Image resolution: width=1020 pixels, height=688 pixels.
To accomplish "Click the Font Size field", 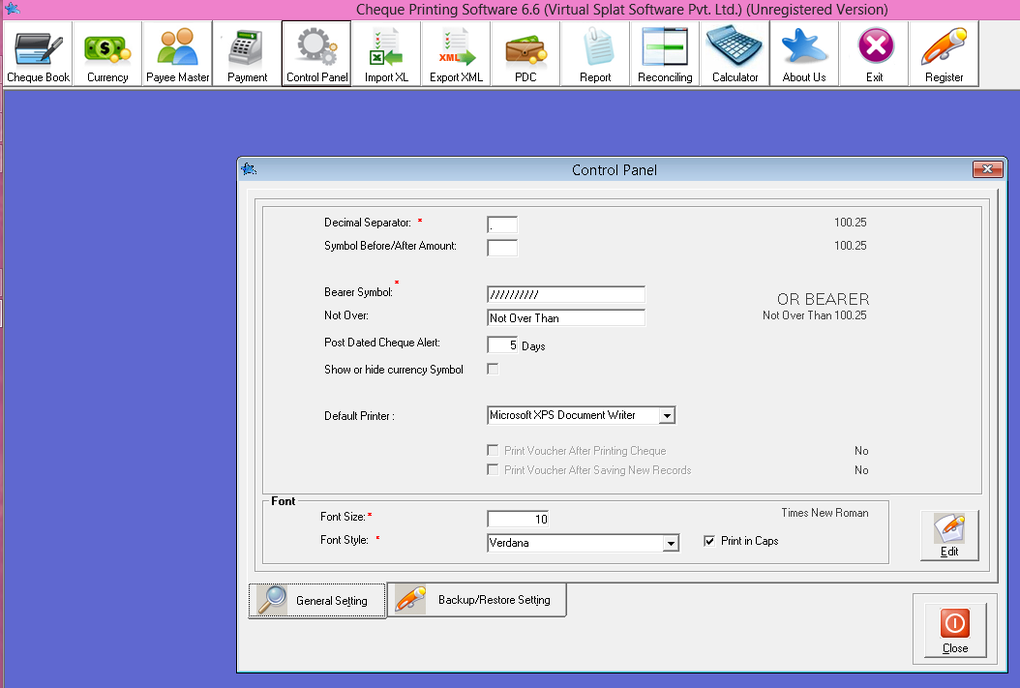I will point(518,519).
